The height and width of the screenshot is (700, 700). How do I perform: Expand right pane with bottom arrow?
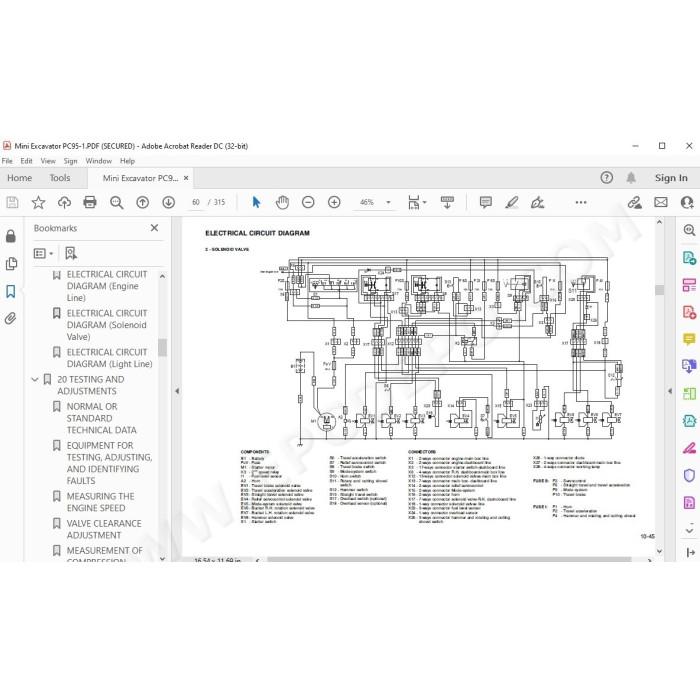pos(690,552)
